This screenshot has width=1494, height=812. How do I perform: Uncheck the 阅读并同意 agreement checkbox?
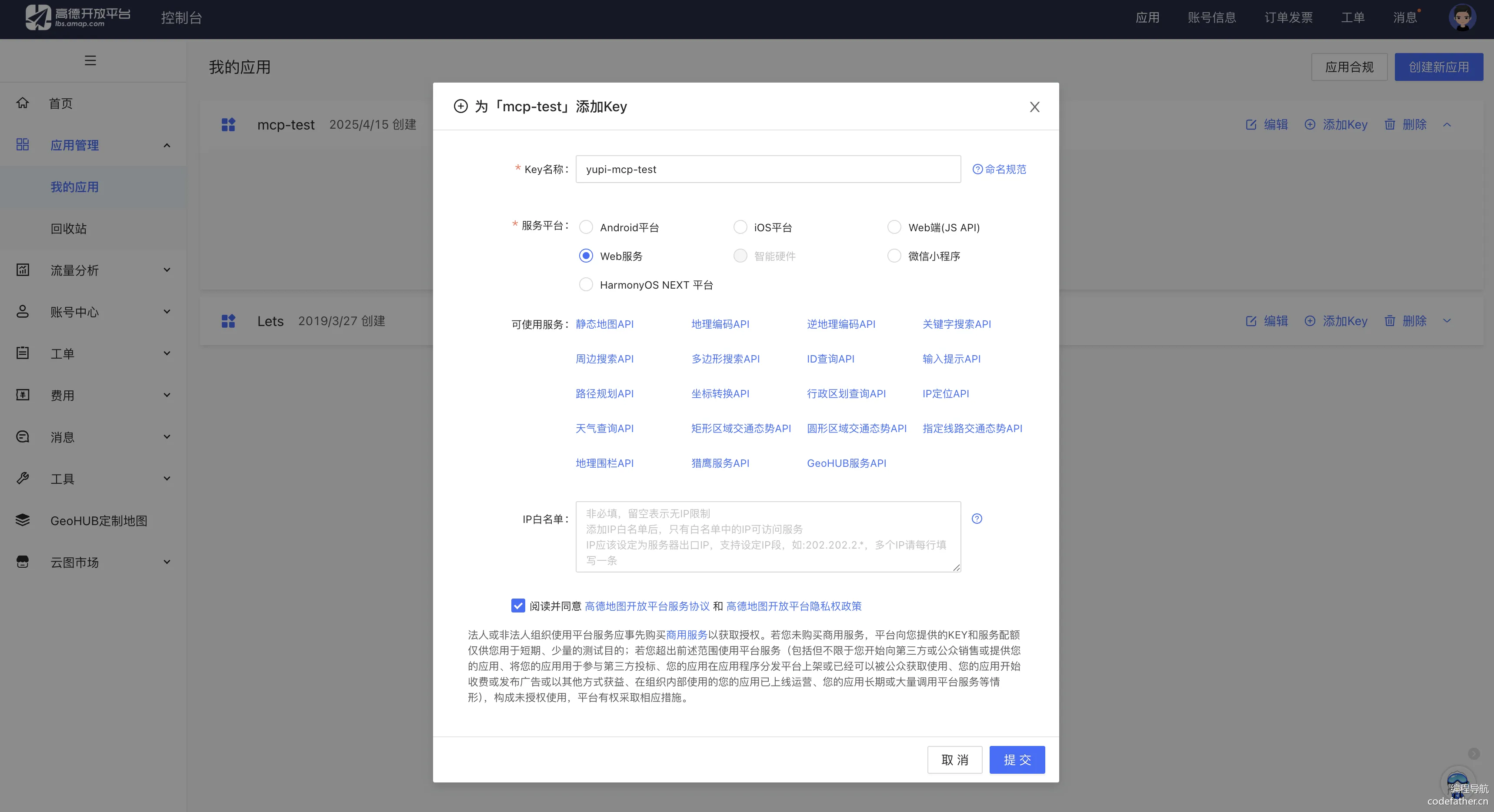[518, 606]
